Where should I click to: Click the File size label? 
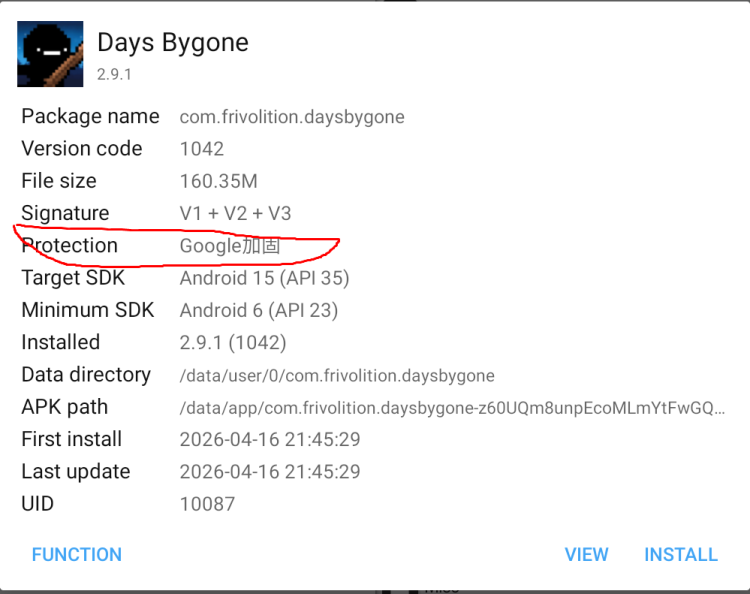pos(59,181)
